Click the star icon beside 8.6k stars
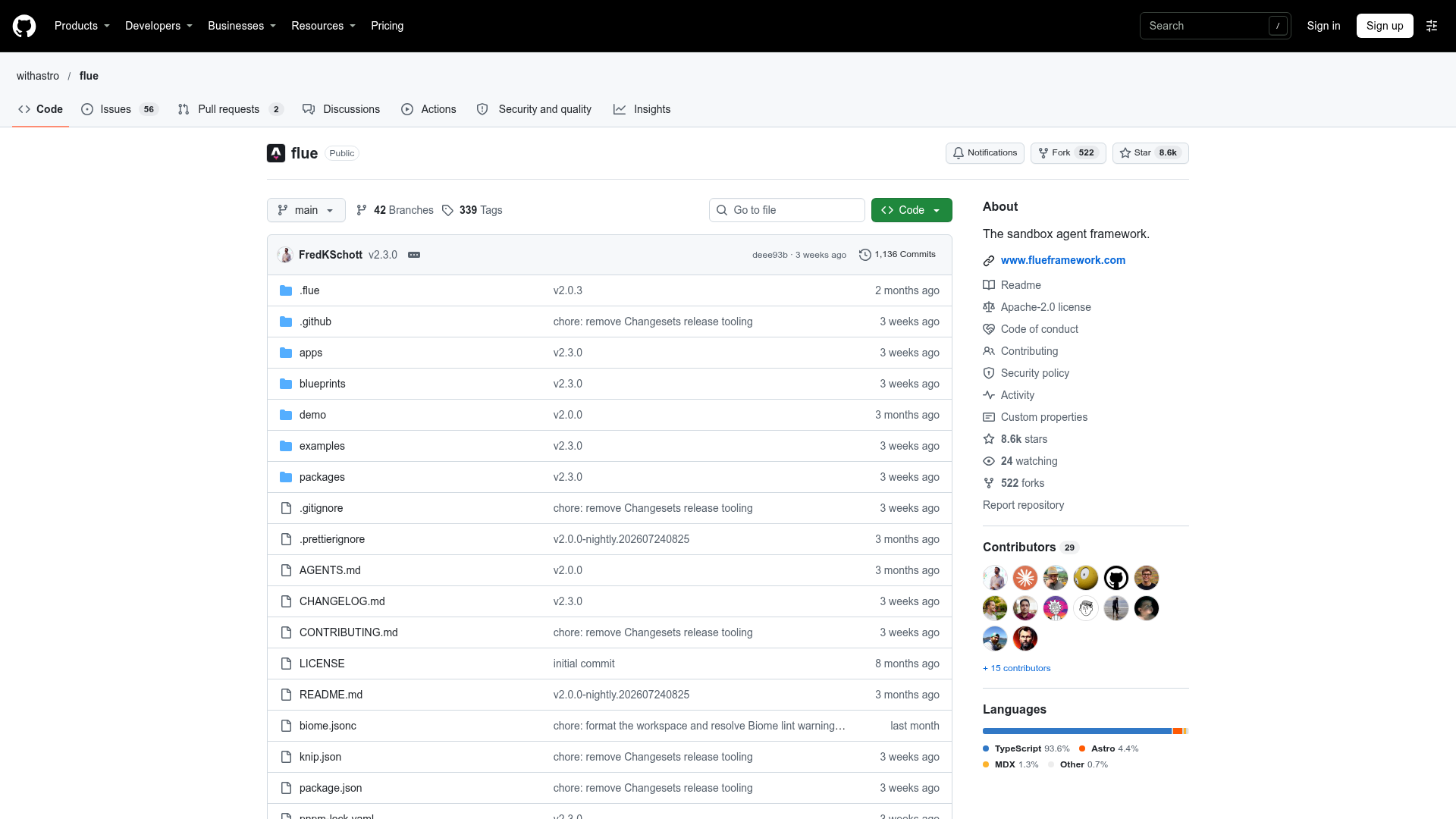The width and height of the screenshot is (1456, 819). pos(989,439)
